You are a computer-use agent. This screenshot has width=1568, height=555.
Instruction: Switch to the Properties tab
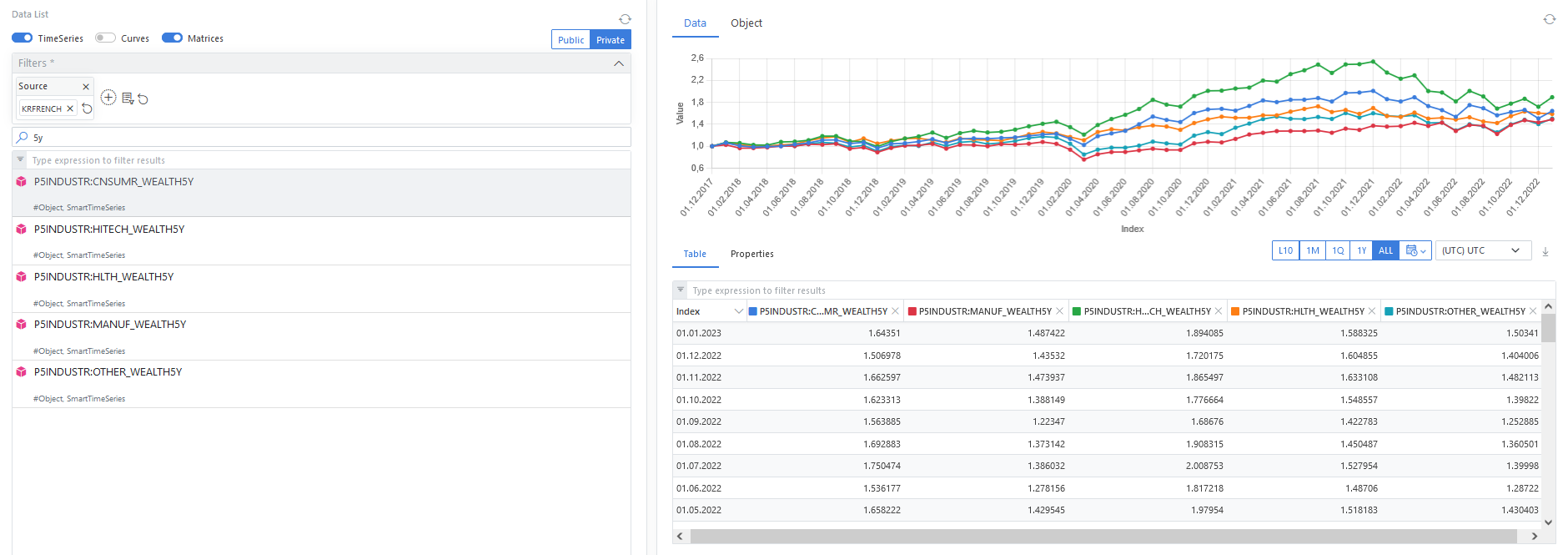(x=751, y=254)
